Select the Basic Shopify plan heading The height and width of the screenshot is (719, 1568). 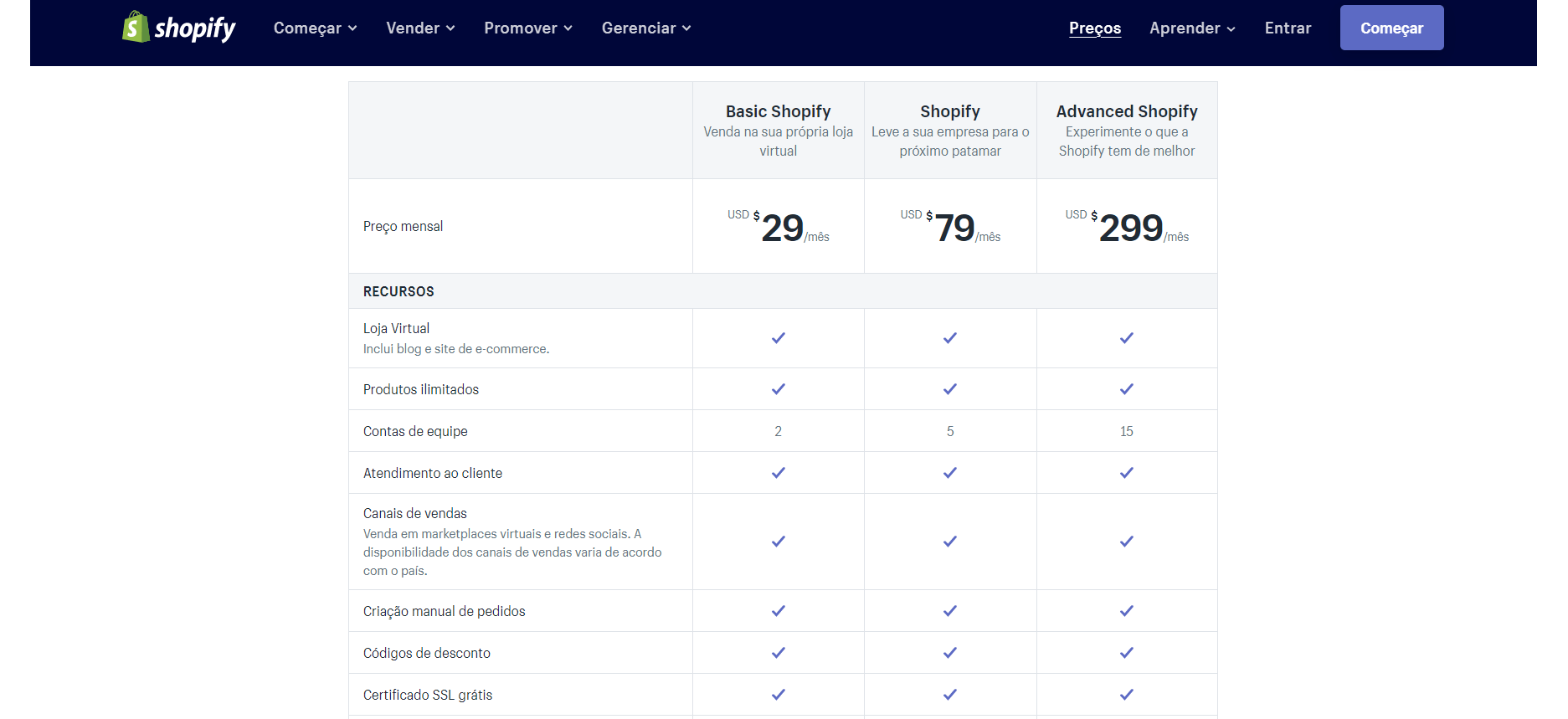[x=778, y=111]
